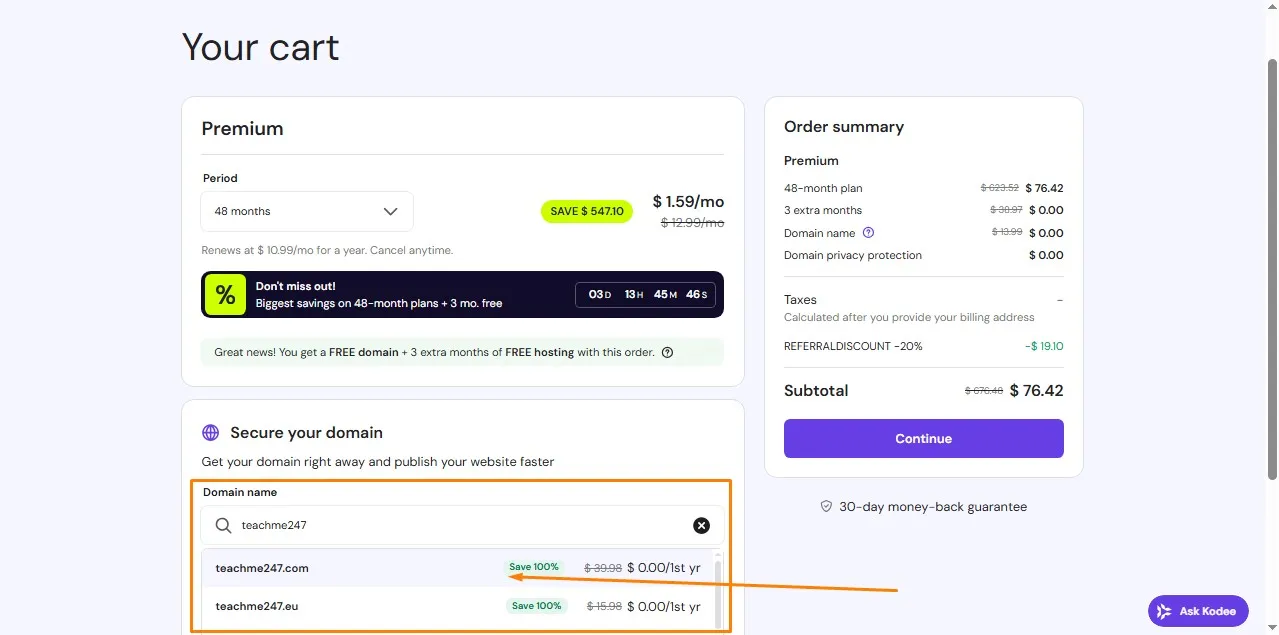Click the scrollbar down arrow
This screenshot has height=635, width=1279.
click(x=1272, y=629)
